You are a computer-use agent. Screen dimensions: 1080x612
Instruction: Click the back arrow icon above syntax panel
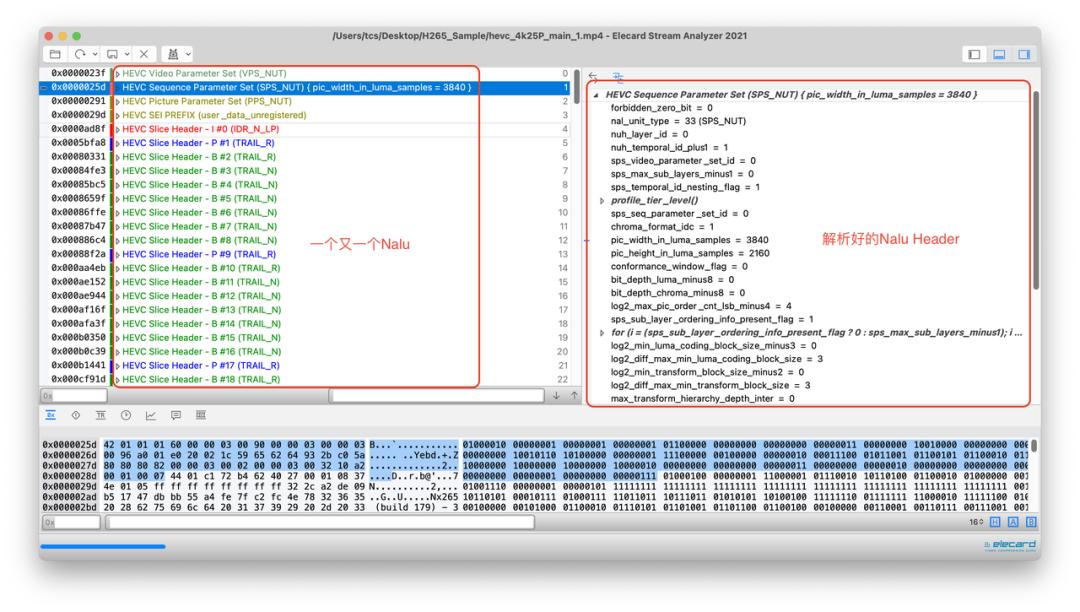(594, 76)
